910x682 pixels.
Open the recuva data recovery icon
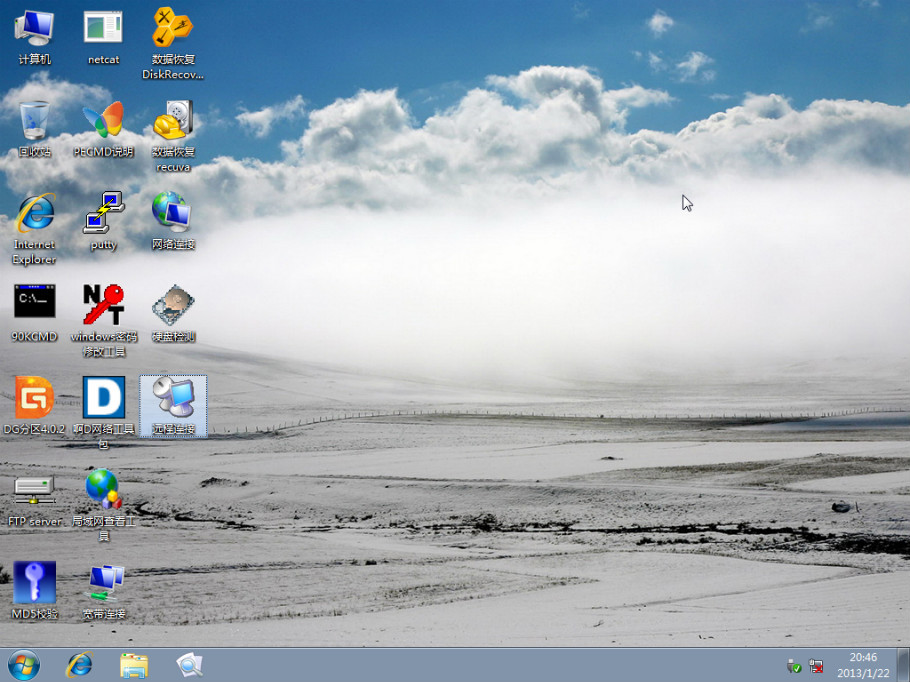tap(172, 121)
